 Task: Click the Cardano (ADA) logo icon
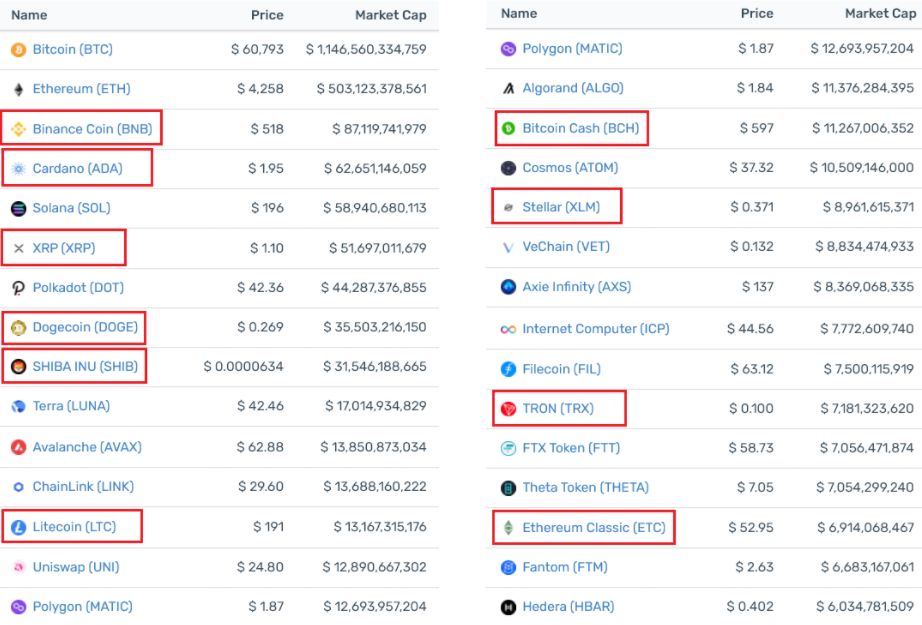(x=18, y=169)
